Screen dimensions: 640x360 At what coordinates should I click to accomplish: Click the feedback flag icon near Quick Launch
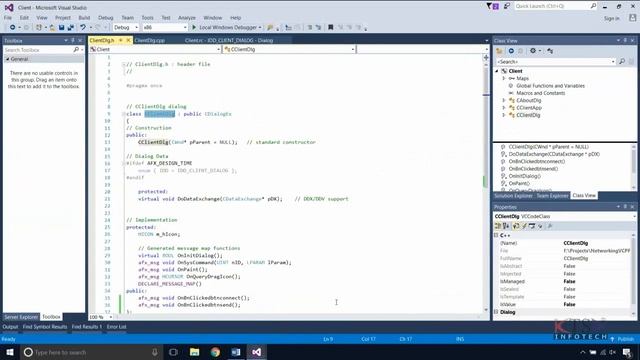coord(507,6)
